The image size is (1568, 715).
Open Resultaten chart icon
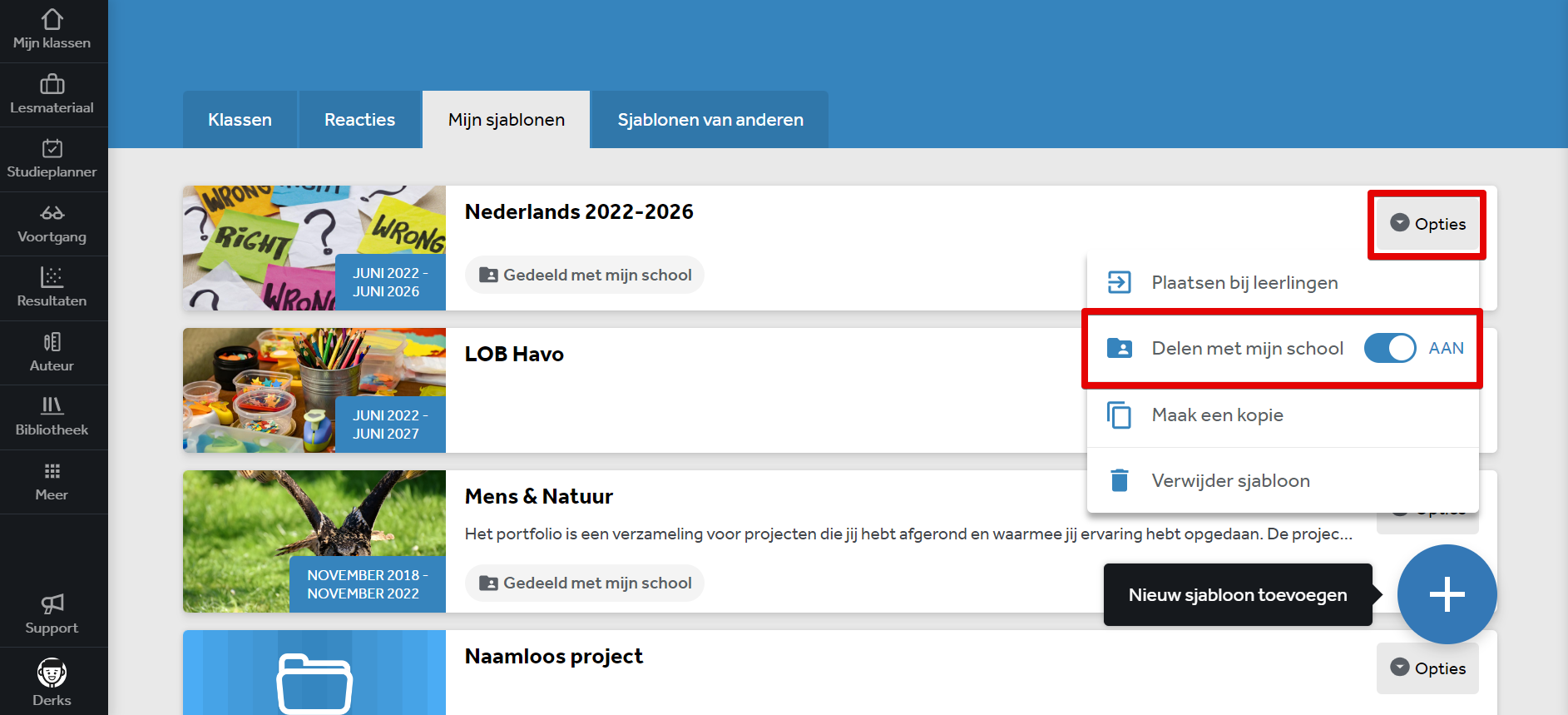click(52, 277)
